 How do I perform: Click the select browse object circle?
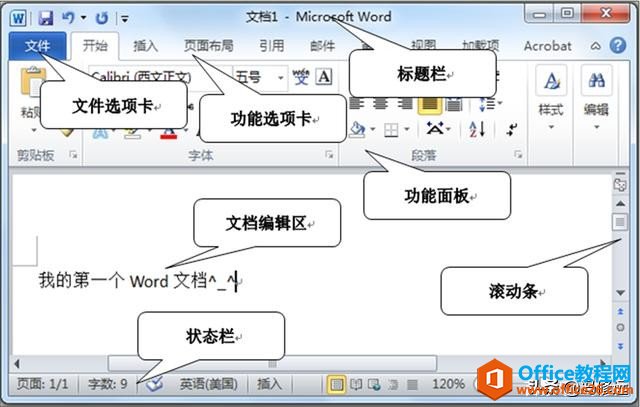point(620,327)
